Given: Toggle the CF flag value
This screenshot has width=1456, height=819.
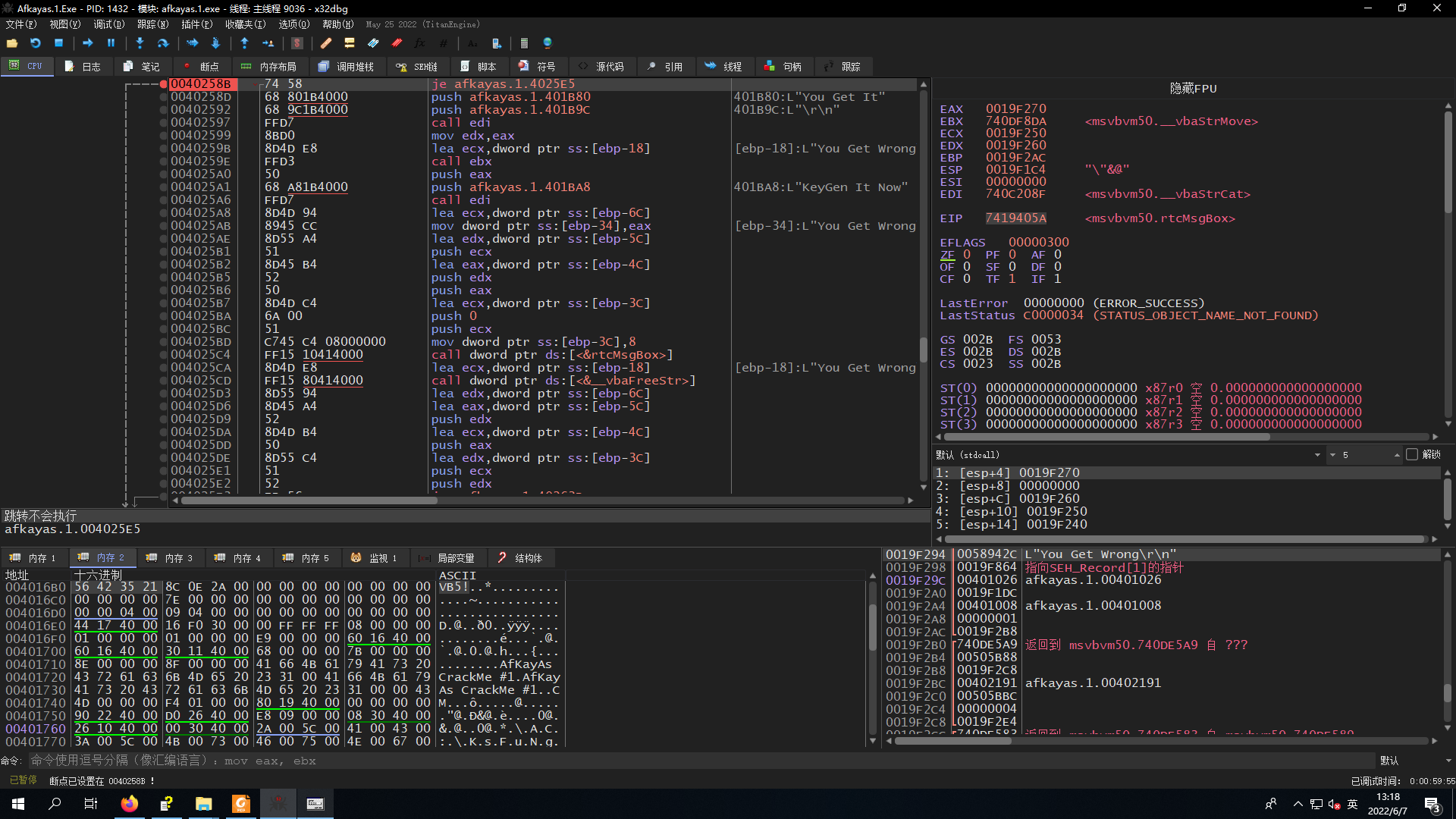Looking at the screenshot, I should (x=967, y=279).
